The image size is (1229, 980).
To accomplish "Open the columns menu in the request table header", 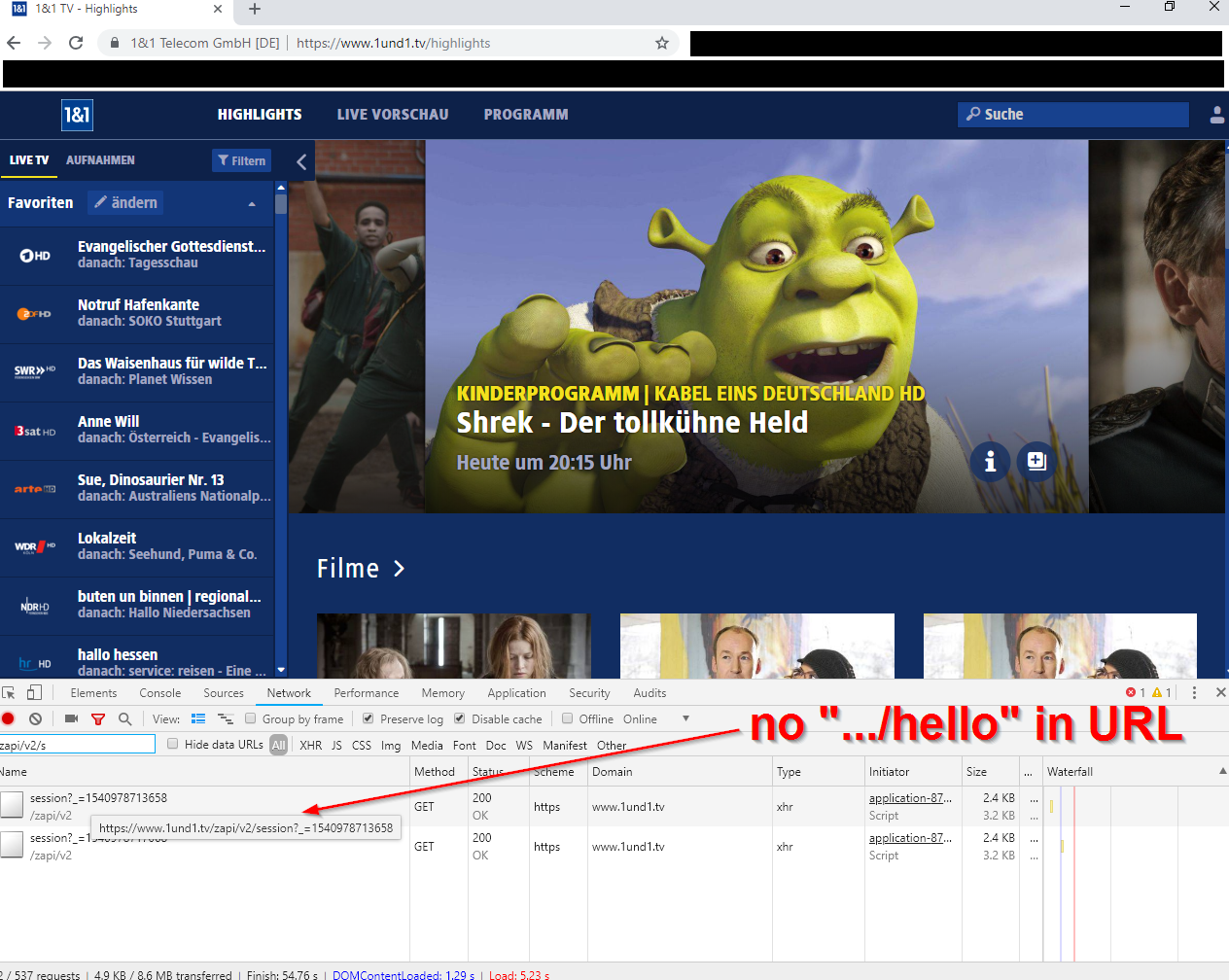I will pyautogui.click(x=1028, y=772).
